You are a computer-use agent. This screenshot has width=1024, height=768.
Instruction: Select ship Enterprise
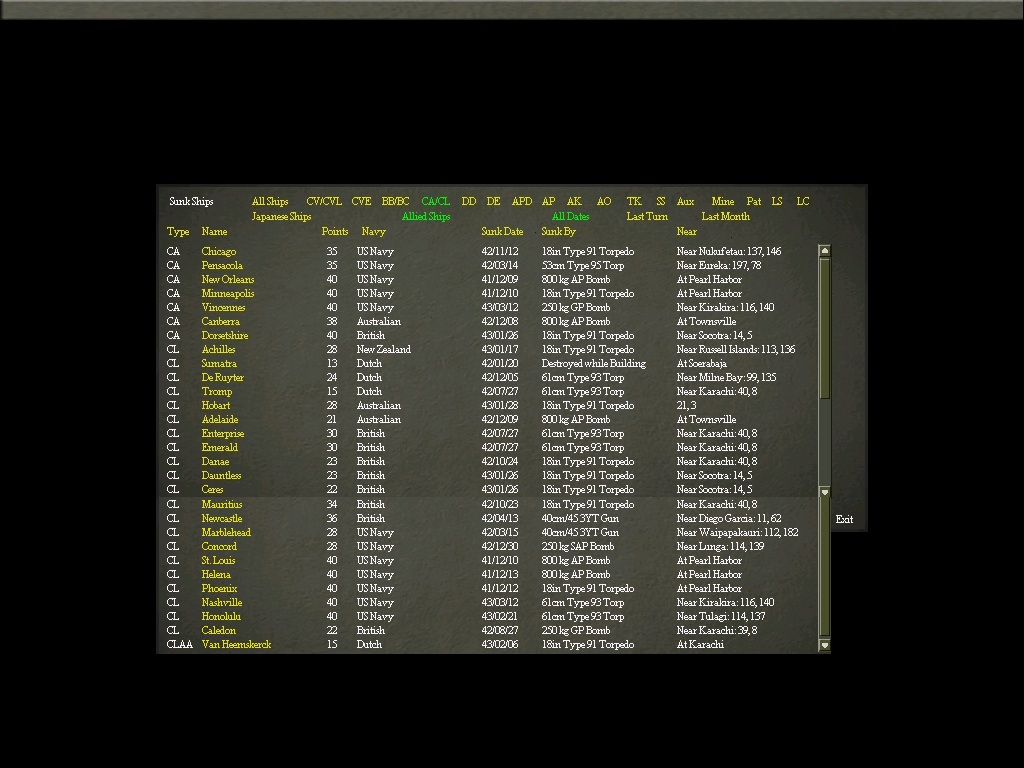[223, 434]
